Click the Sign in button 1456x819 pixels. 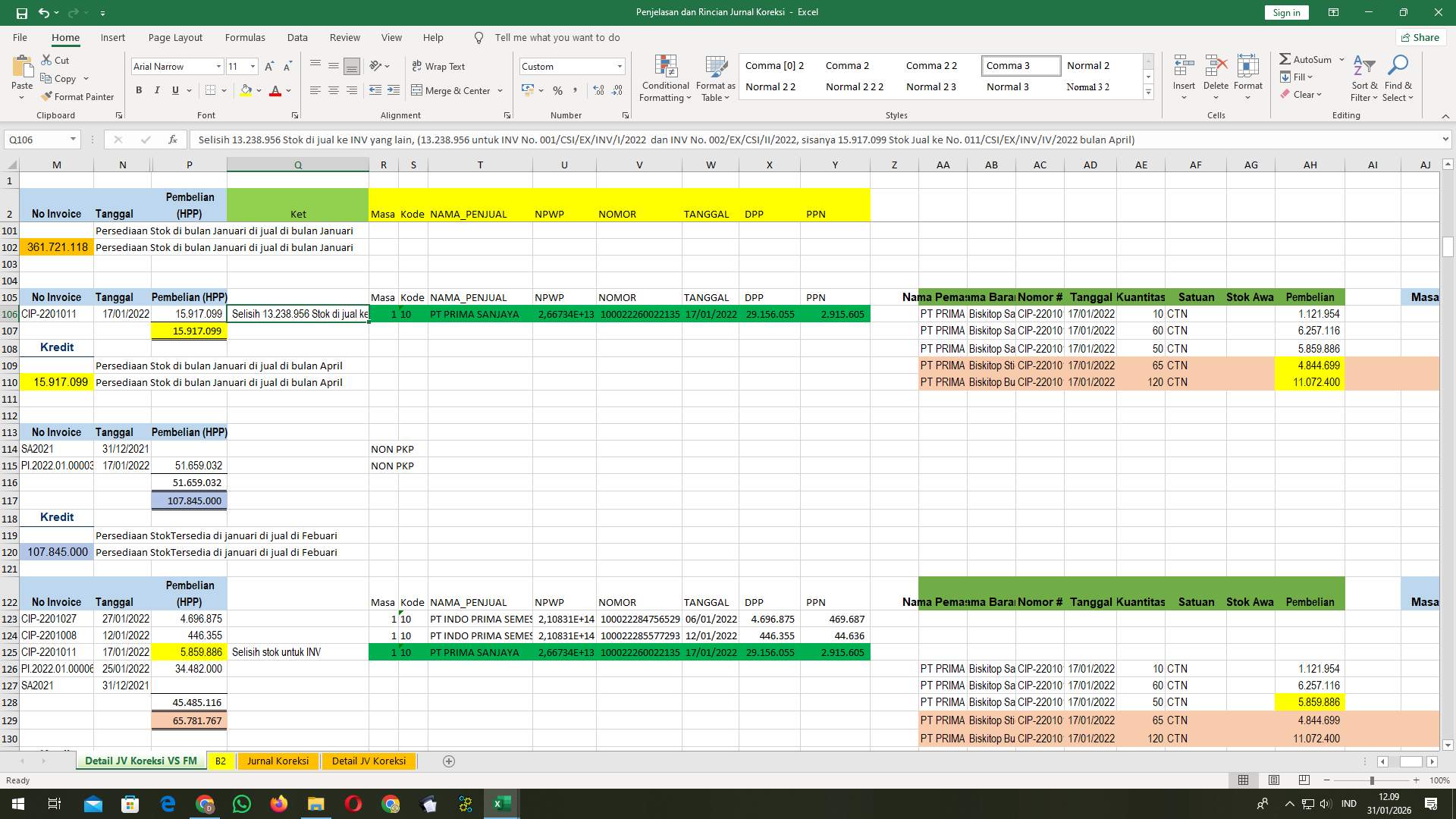pyautogui.click(x=1285, y=12)
